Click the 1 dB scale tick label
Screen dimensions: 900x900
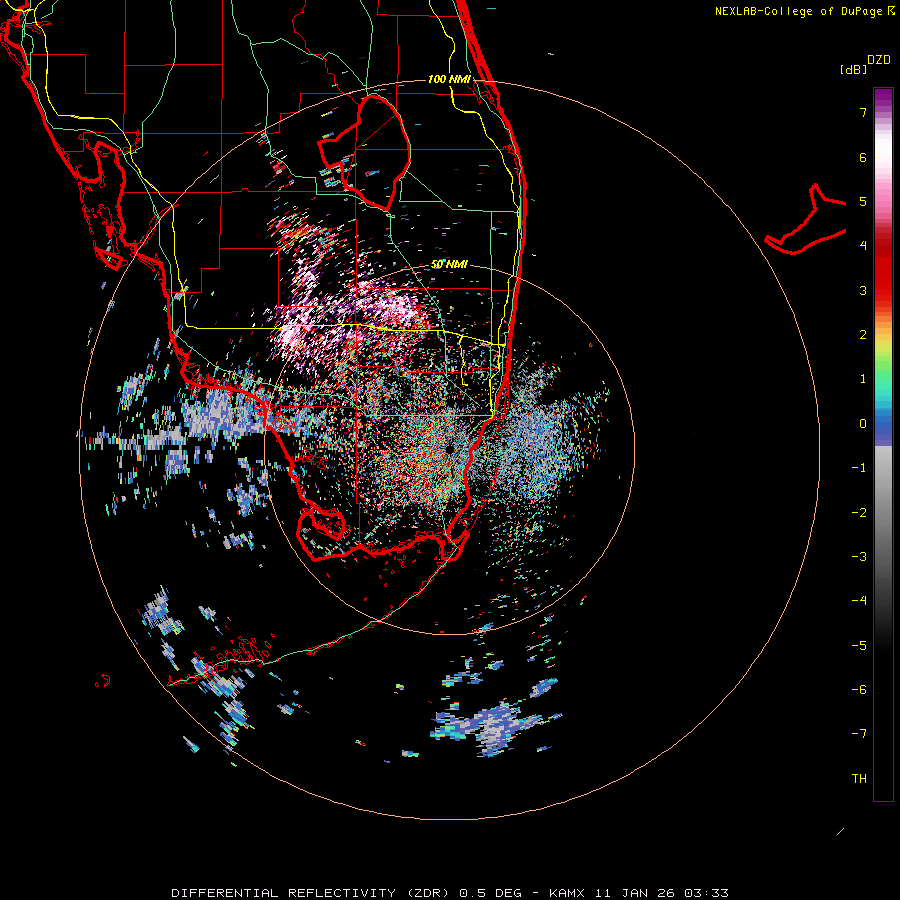tap(863, 379)
